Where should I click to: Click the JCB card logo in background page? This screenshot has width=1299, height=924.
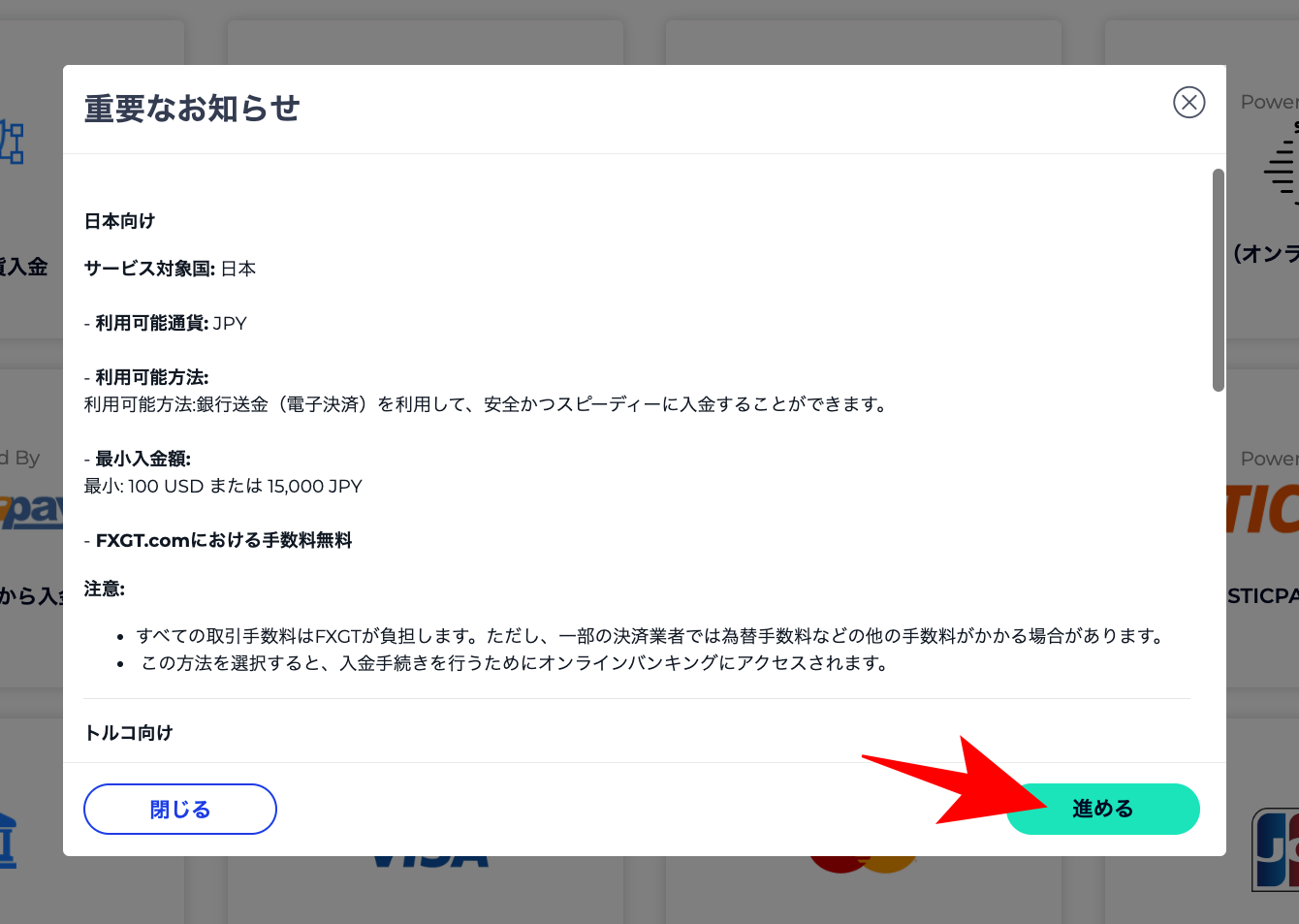tap(1276, 849)
